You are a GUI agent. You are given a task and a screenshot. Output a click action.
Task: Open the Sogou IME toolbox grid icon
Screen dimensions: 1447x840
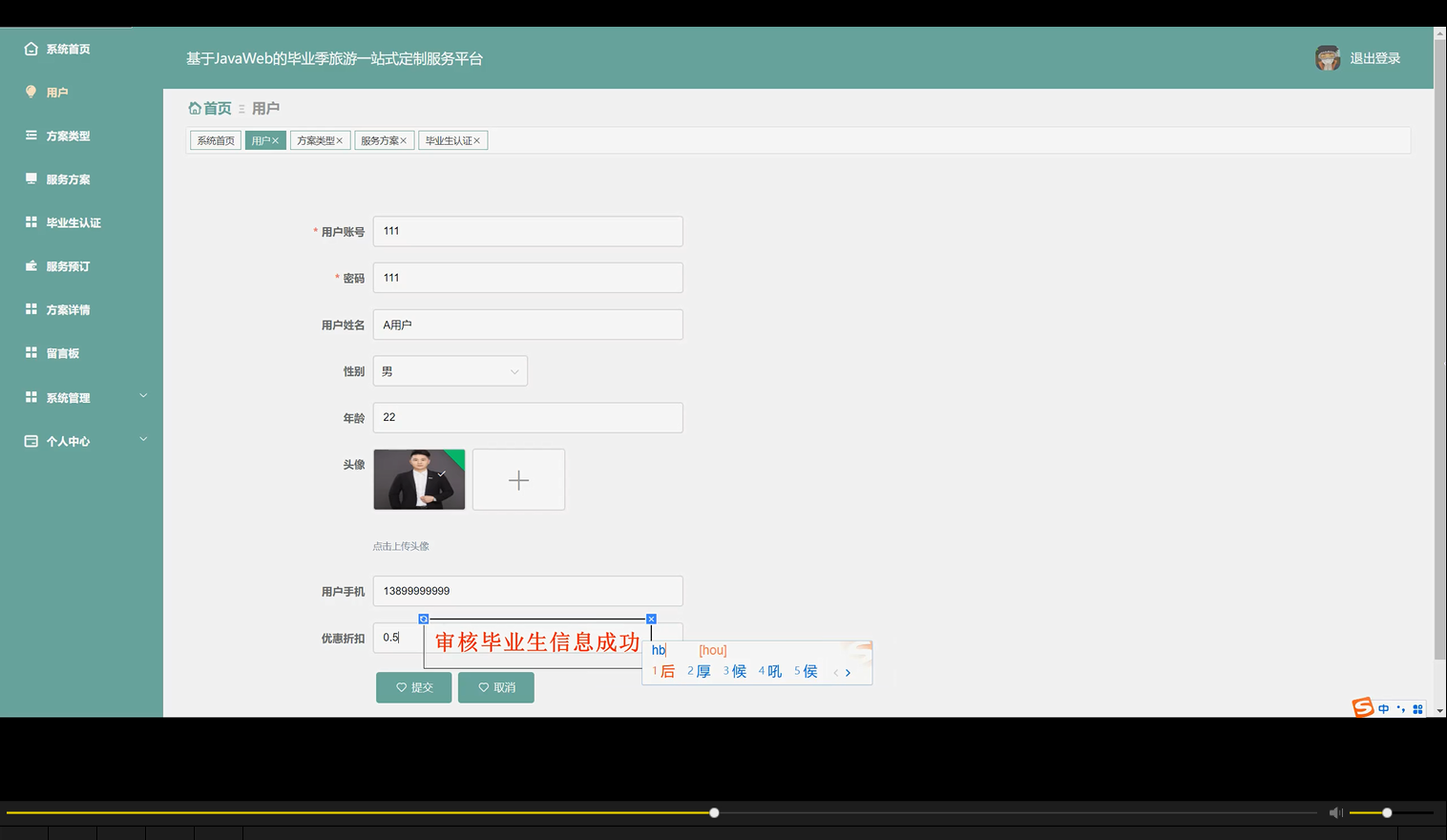(1417, 709)
